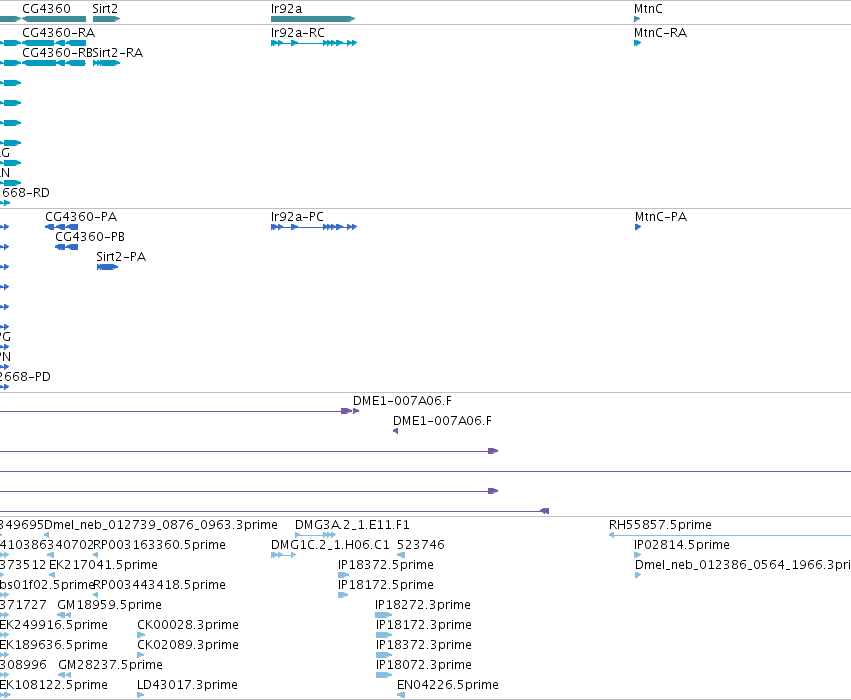The image size is (851, 700).
Task: Select the Sirt2-RA transcript label
Action: (118, 53)
